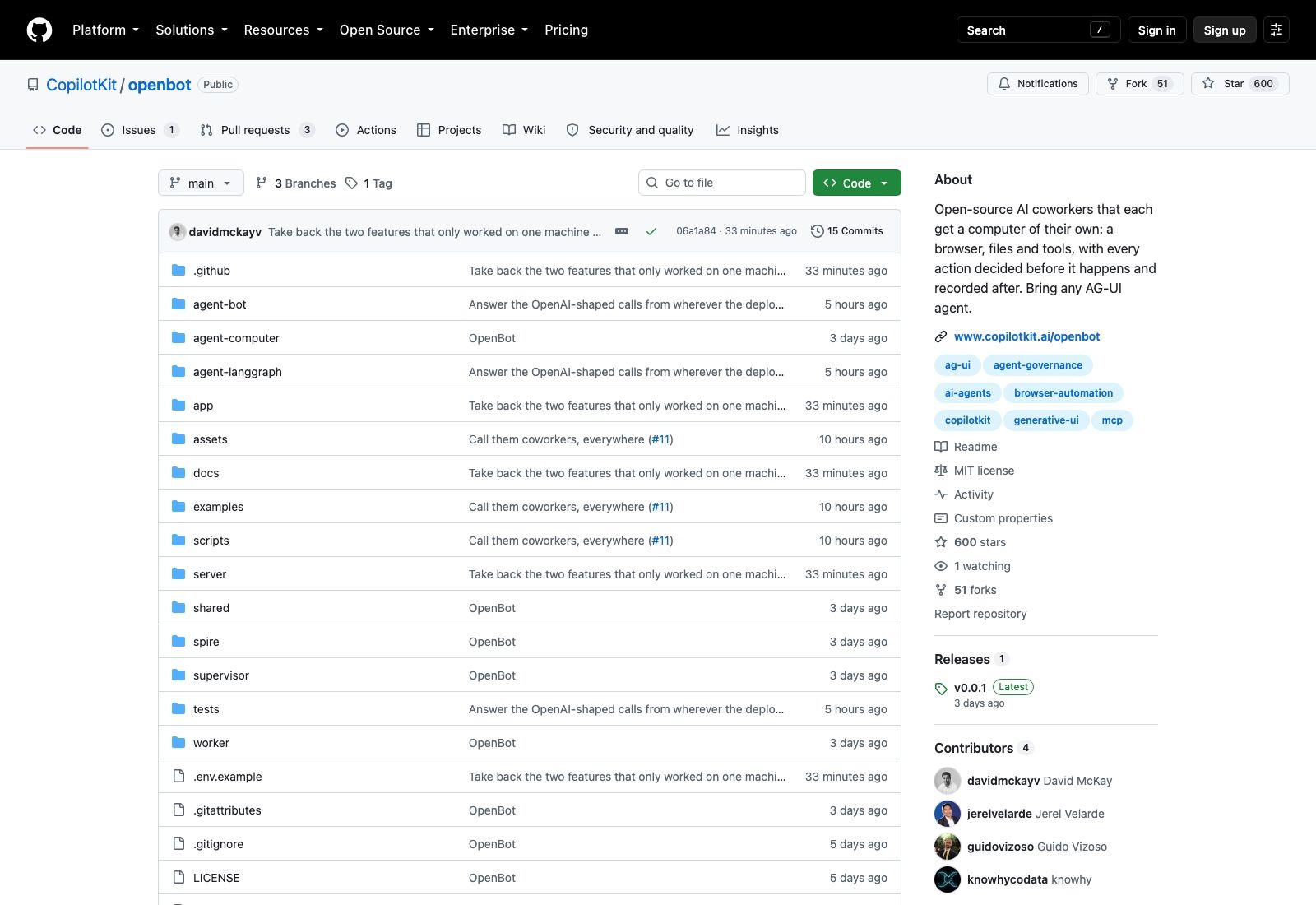Click the fork icon beside 51 forks

point(941,590)
